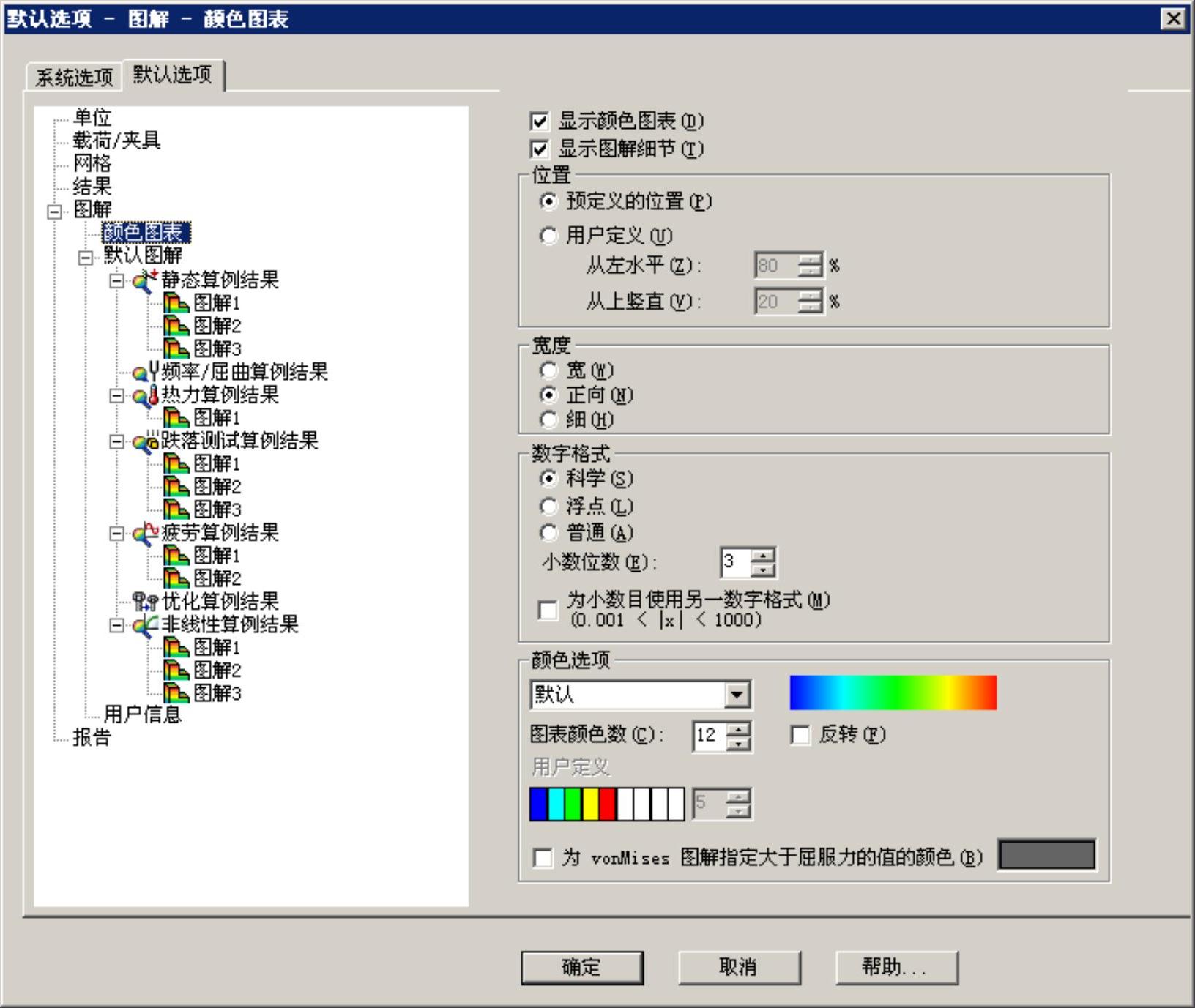Click the 静态算例结果 study icon

tap(145, 280)
